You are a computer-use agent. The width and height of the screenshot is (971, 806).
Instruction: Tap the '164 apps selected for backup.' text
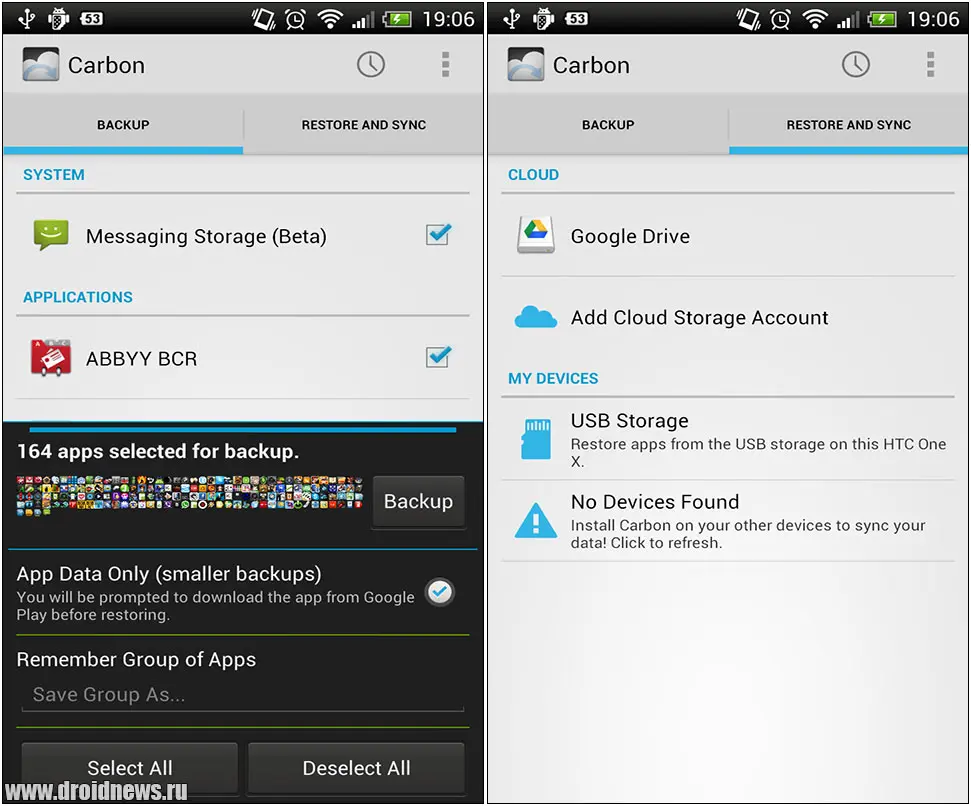point(158,451)
